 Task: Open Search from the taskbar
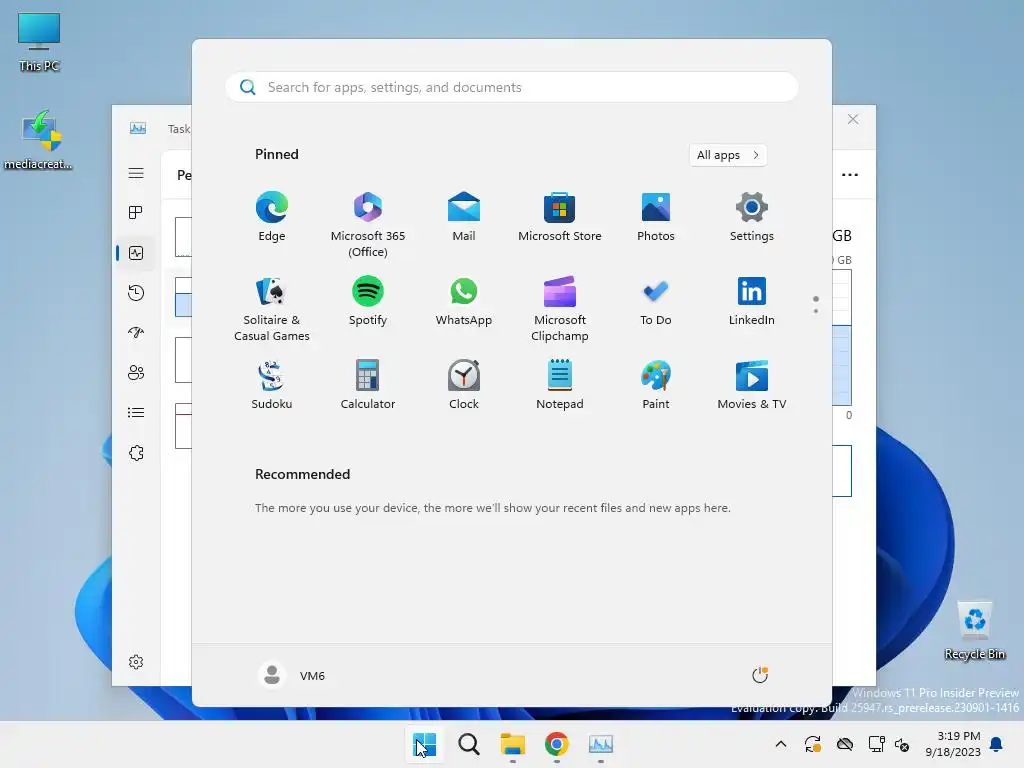pos(468,744)
